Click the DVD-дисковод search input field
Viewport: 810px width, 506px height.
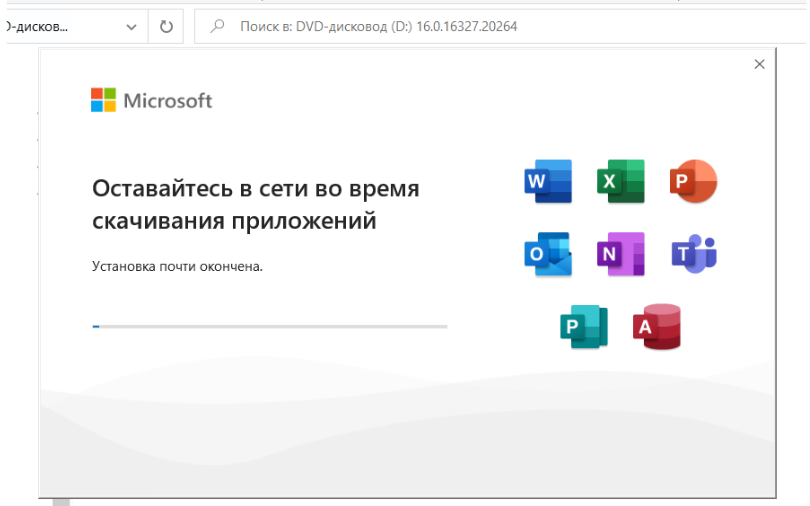[x=500, y=27]
